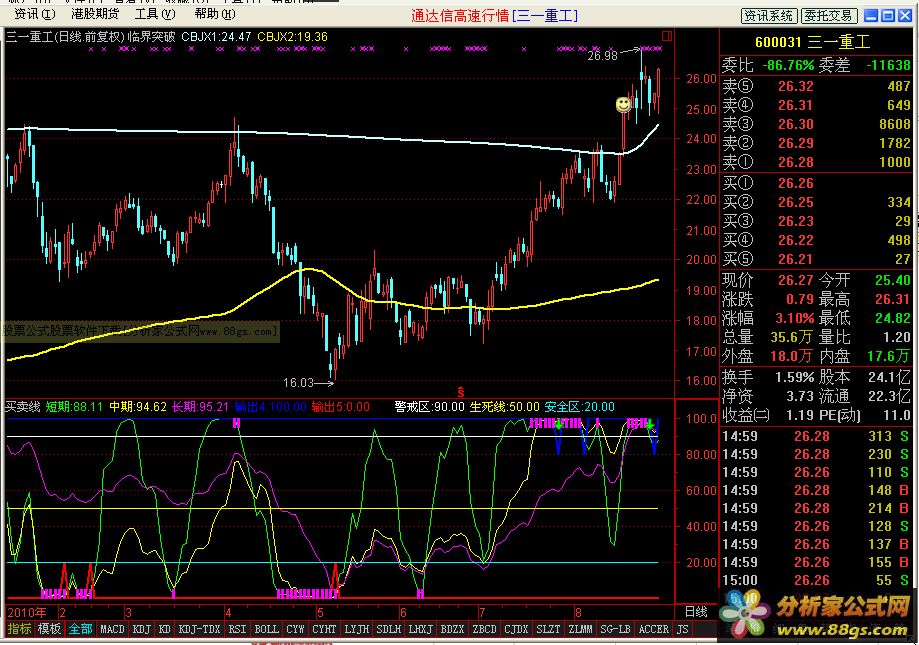Image resolution: width=919 pixels, height=645 pixels.
Task: Maximize the window via blue restore button
Action: coord(888,16)
